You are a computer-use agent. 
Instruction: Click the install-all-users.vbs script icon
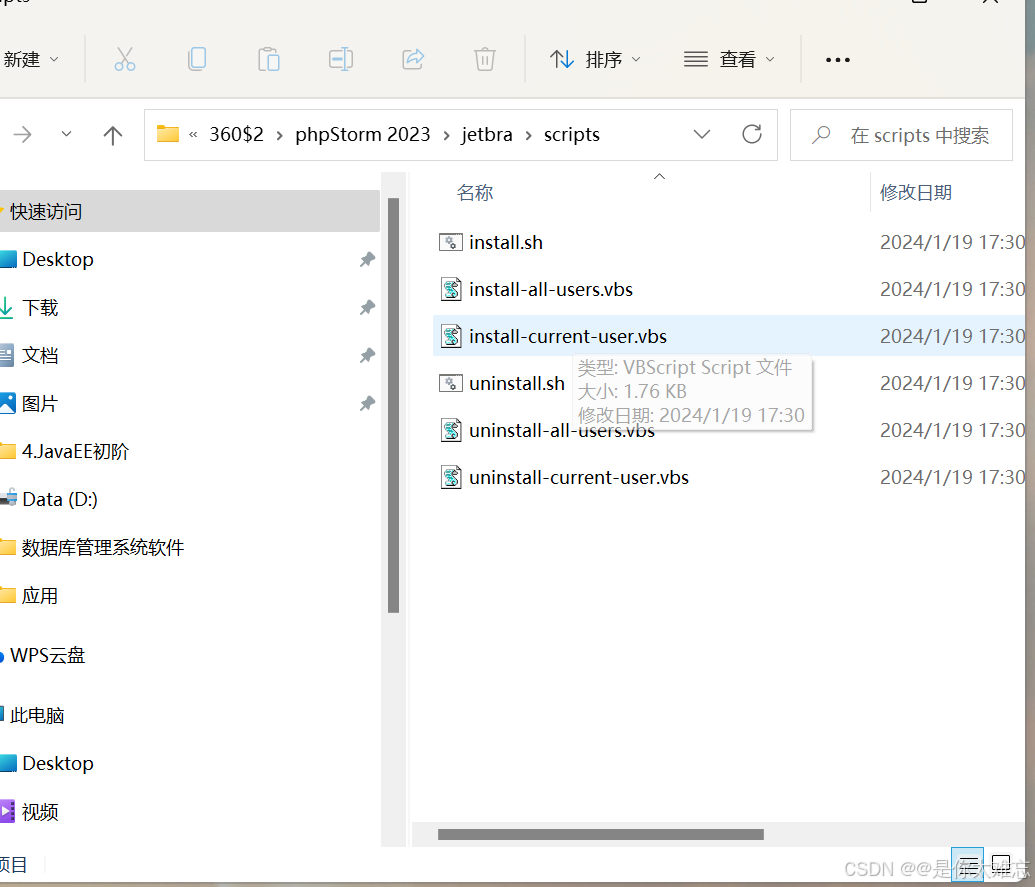click(x=451, y=289)
